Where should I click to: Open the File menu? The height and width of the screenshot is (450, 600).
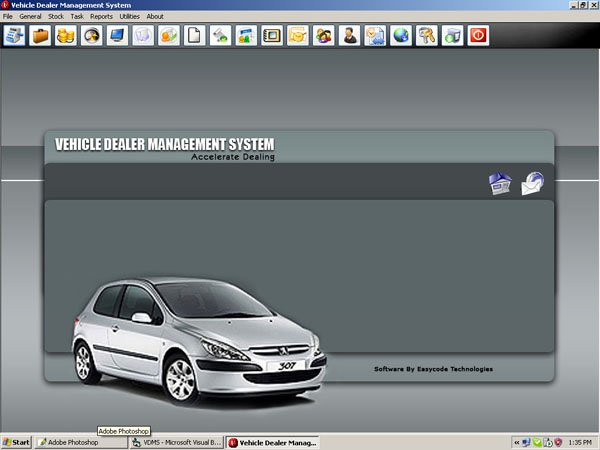tap(8, 17)
